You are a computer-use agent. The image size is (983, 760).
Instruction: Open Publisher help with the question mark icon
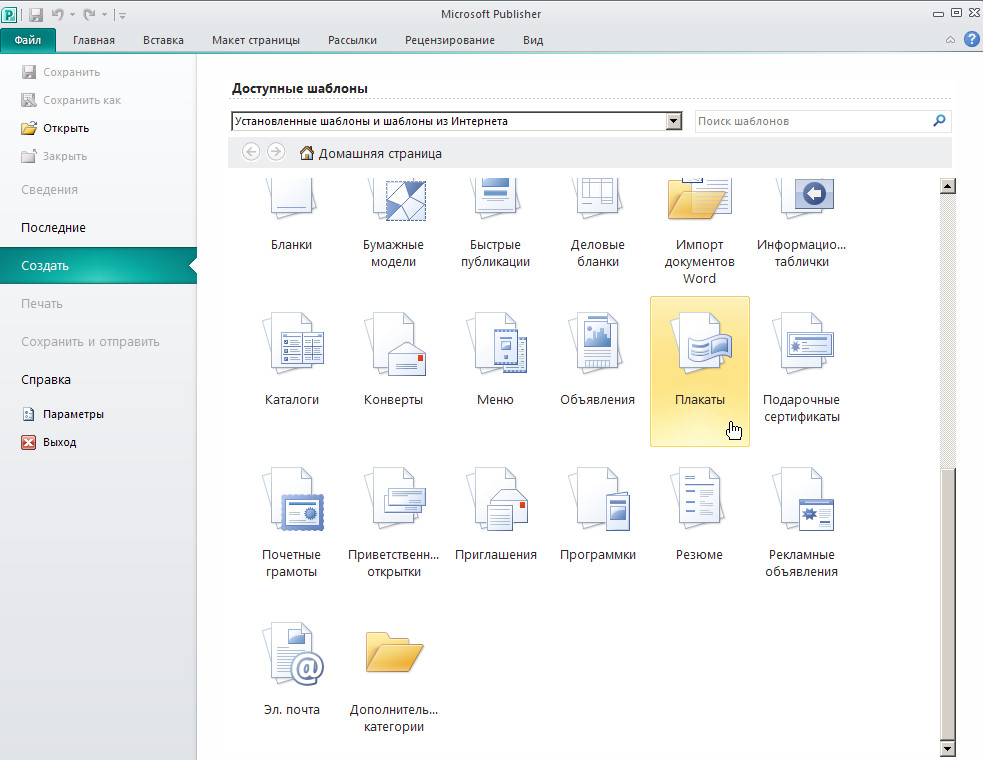(972, 40)
